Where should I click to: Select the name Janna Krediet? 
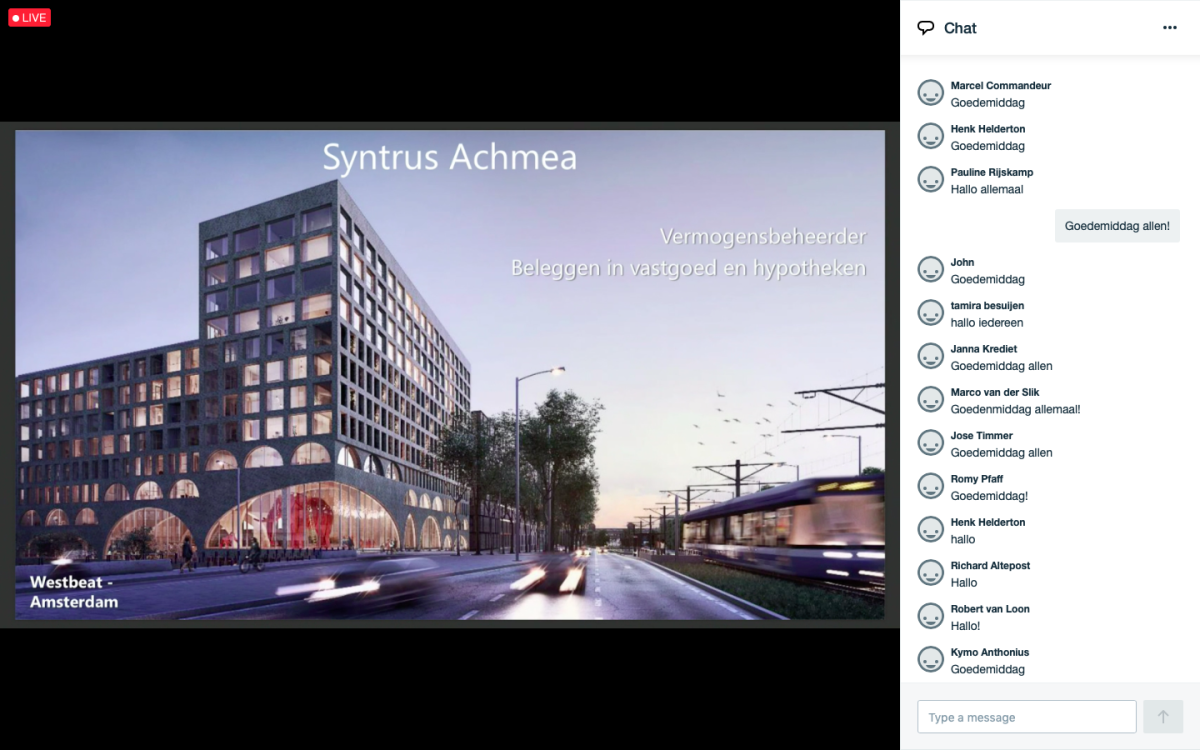[984, 349]
